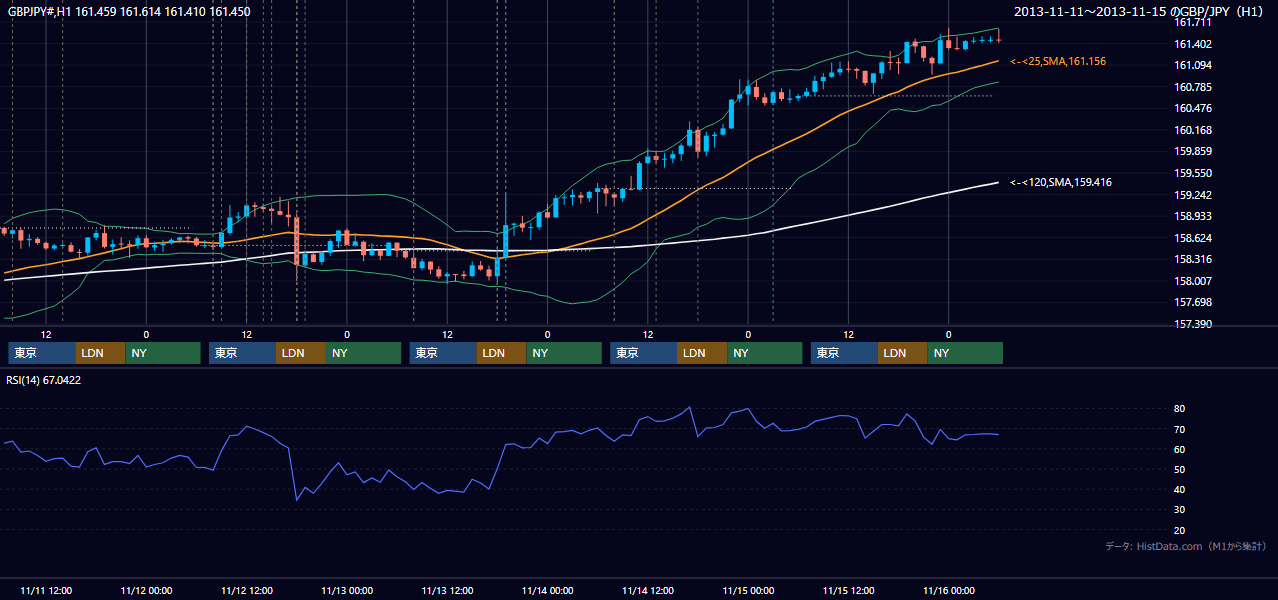
Task: Select the 11/11 12:00 time axis label
Action: coord(45,590)
